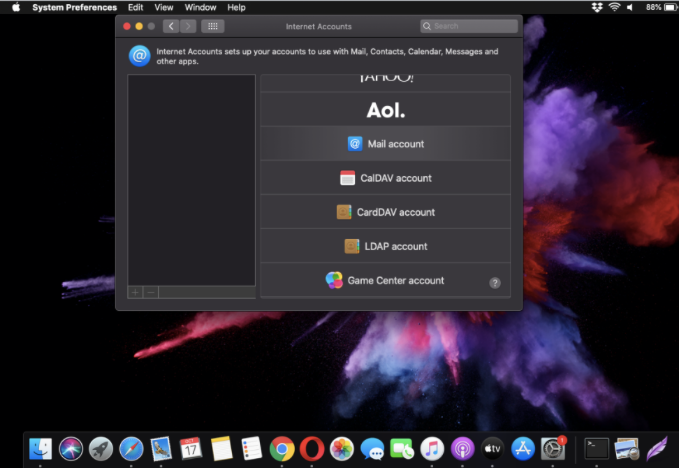Viewport: 681px width, 469px height.
Task: Open the Window menu
Action: pos(200,7)
